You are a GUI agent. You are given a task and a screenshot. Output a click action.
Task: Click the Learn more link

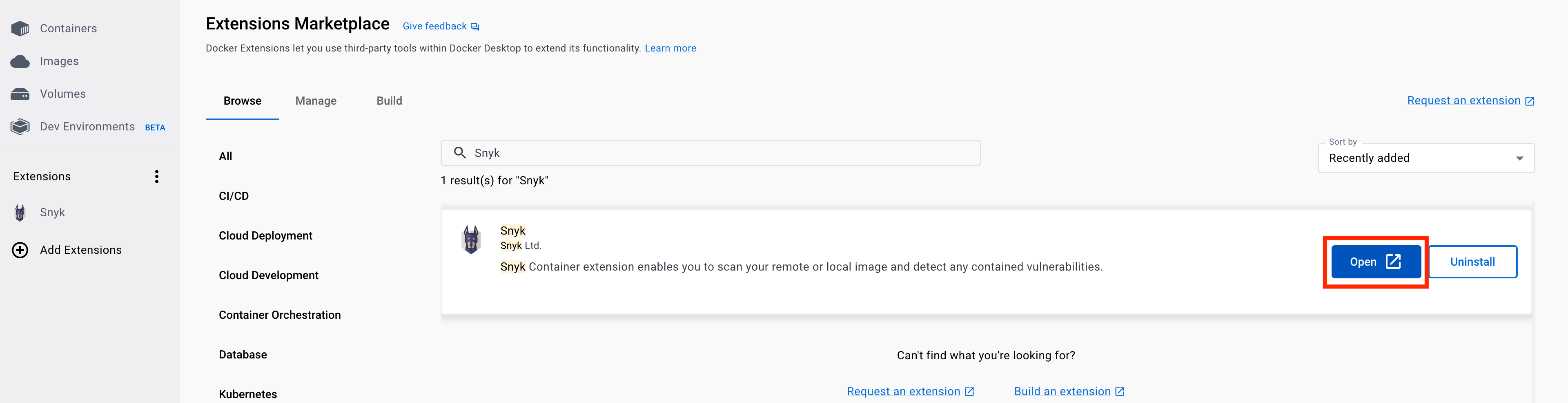coord(670,49)
